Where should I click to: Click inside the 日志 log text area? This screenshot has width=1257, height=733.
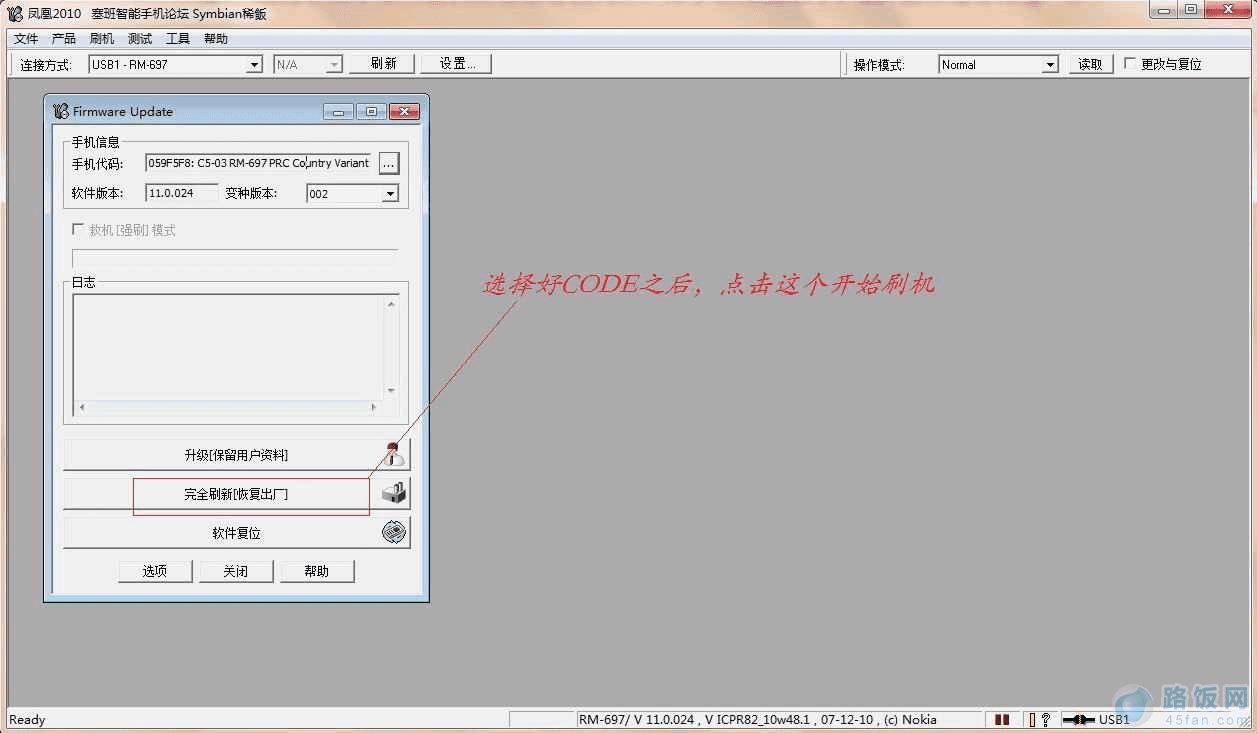[x=228, y=347]
